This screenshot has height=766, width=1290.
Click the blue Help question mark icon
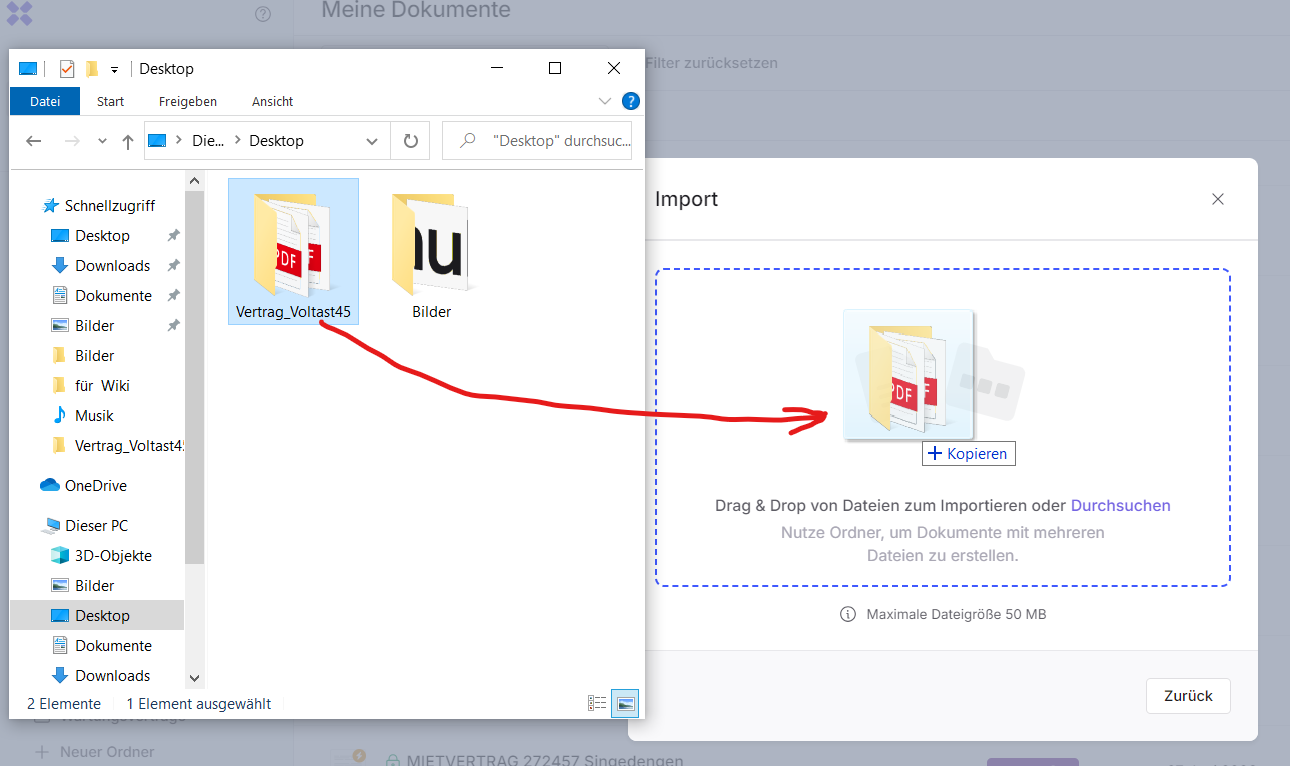tap(630, 101)
